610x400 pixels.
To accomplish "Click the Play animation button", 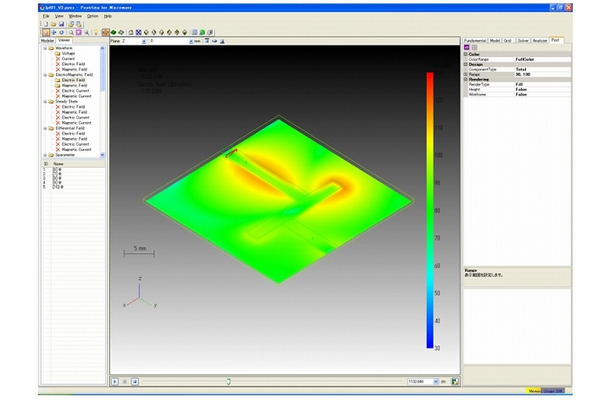I will click(x=115, y=382).
